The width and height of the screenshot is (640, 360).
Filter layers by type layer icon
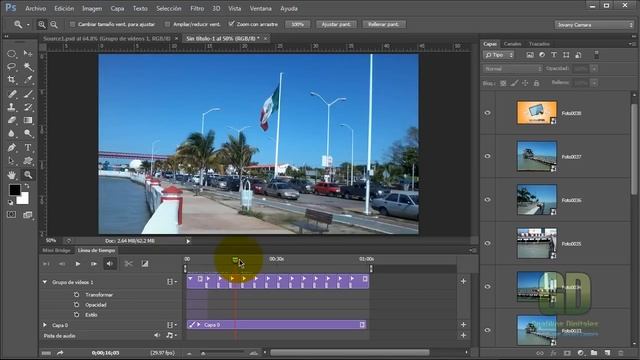pyautogui.click(x=554, y=55)
